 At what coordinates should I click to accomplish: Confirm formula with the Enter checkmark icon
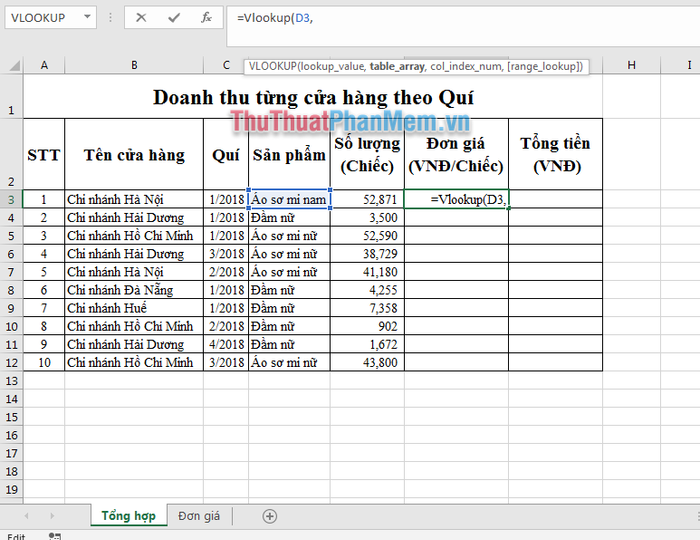(x=174, y=18)
